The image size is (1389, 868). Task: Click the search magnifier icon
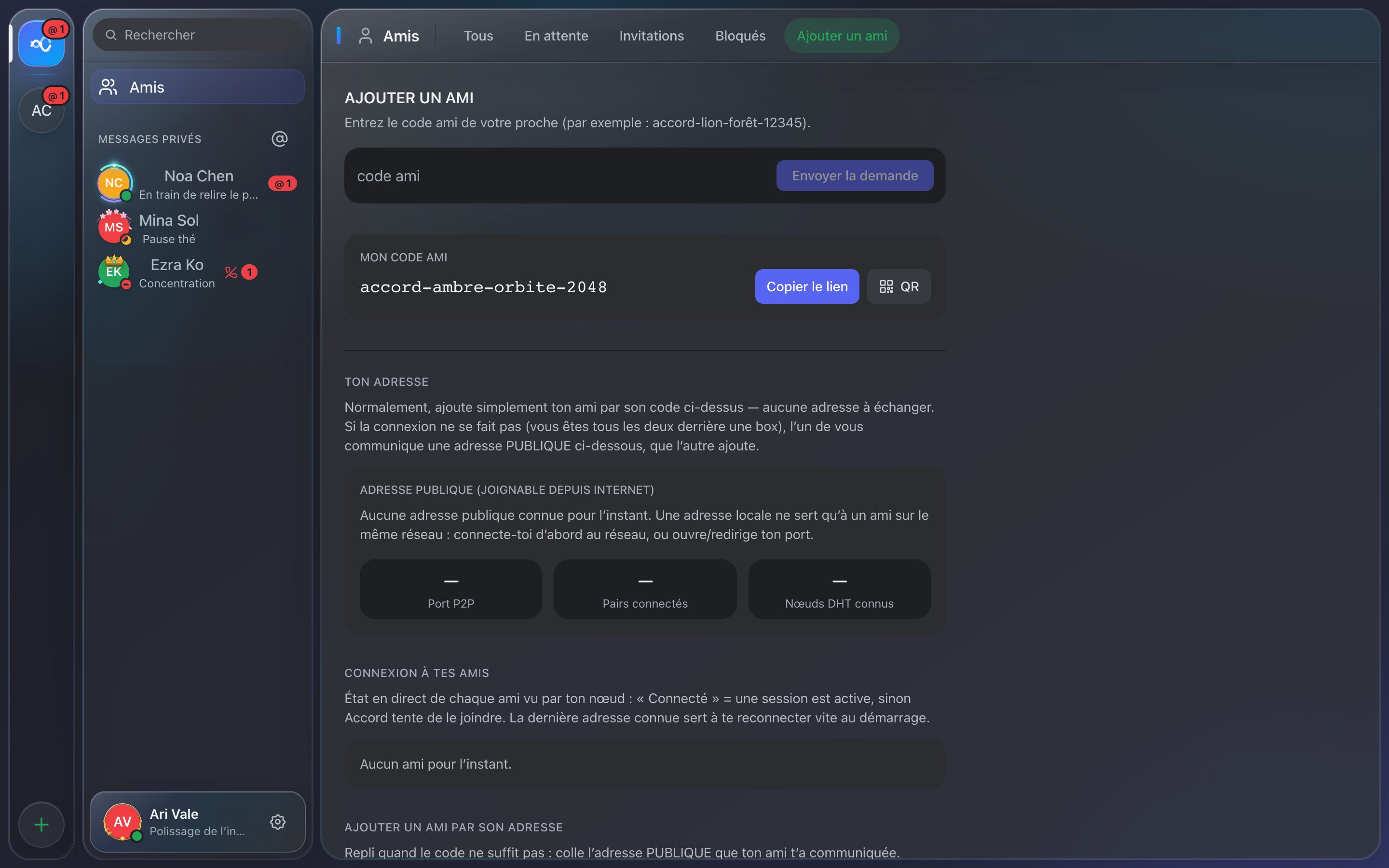coord(111,35)
